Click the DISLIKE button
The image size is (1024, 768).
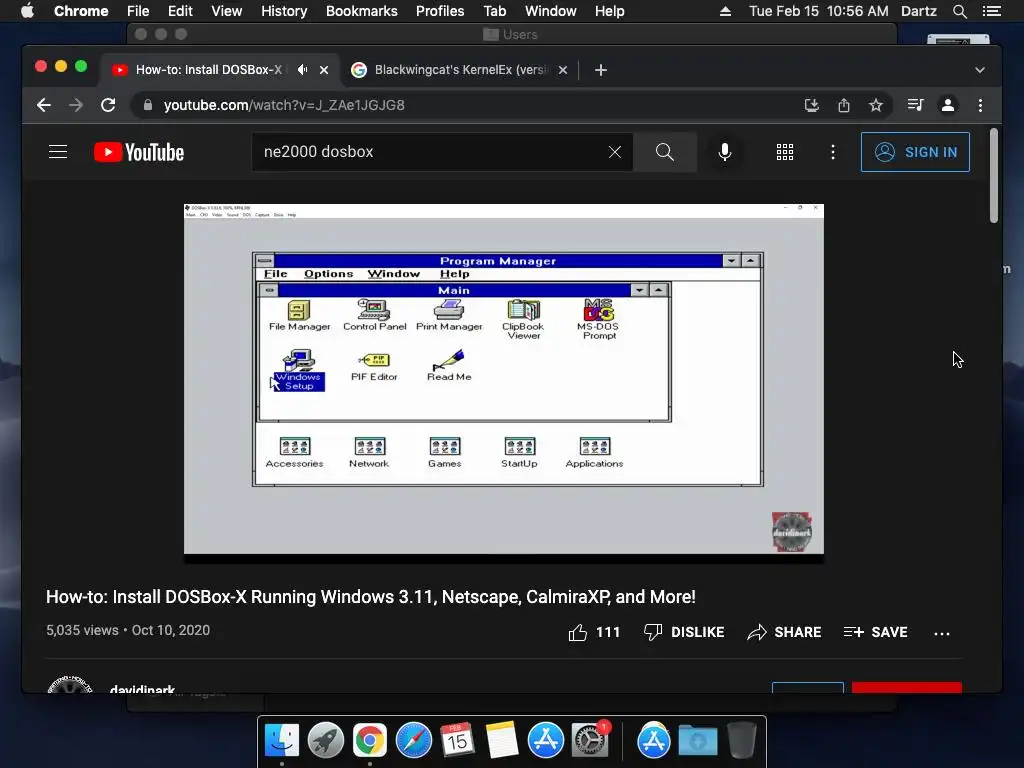(684, 632)
